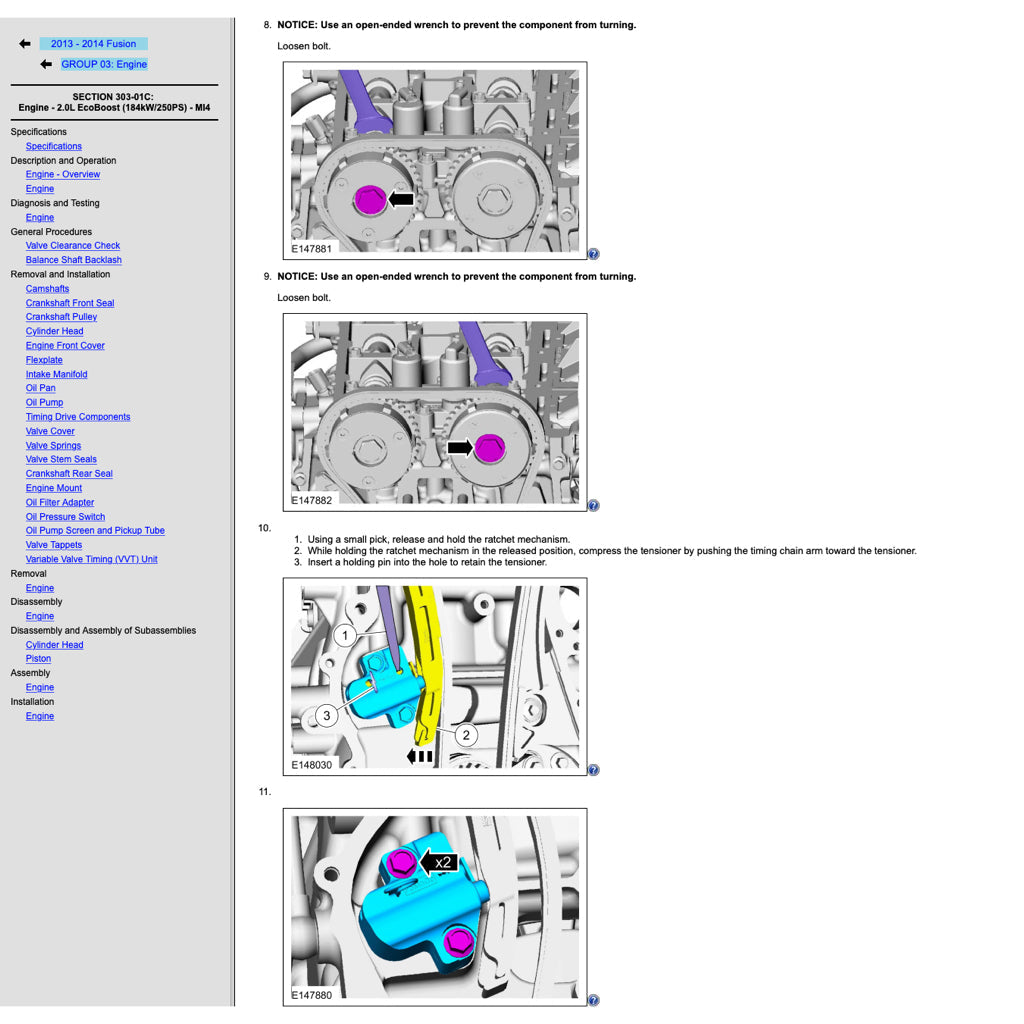Click the back arrow beside 2013 - 2014 Fusion
The width and height of the screenshot is (1024, 1024).
pos(25,44)
